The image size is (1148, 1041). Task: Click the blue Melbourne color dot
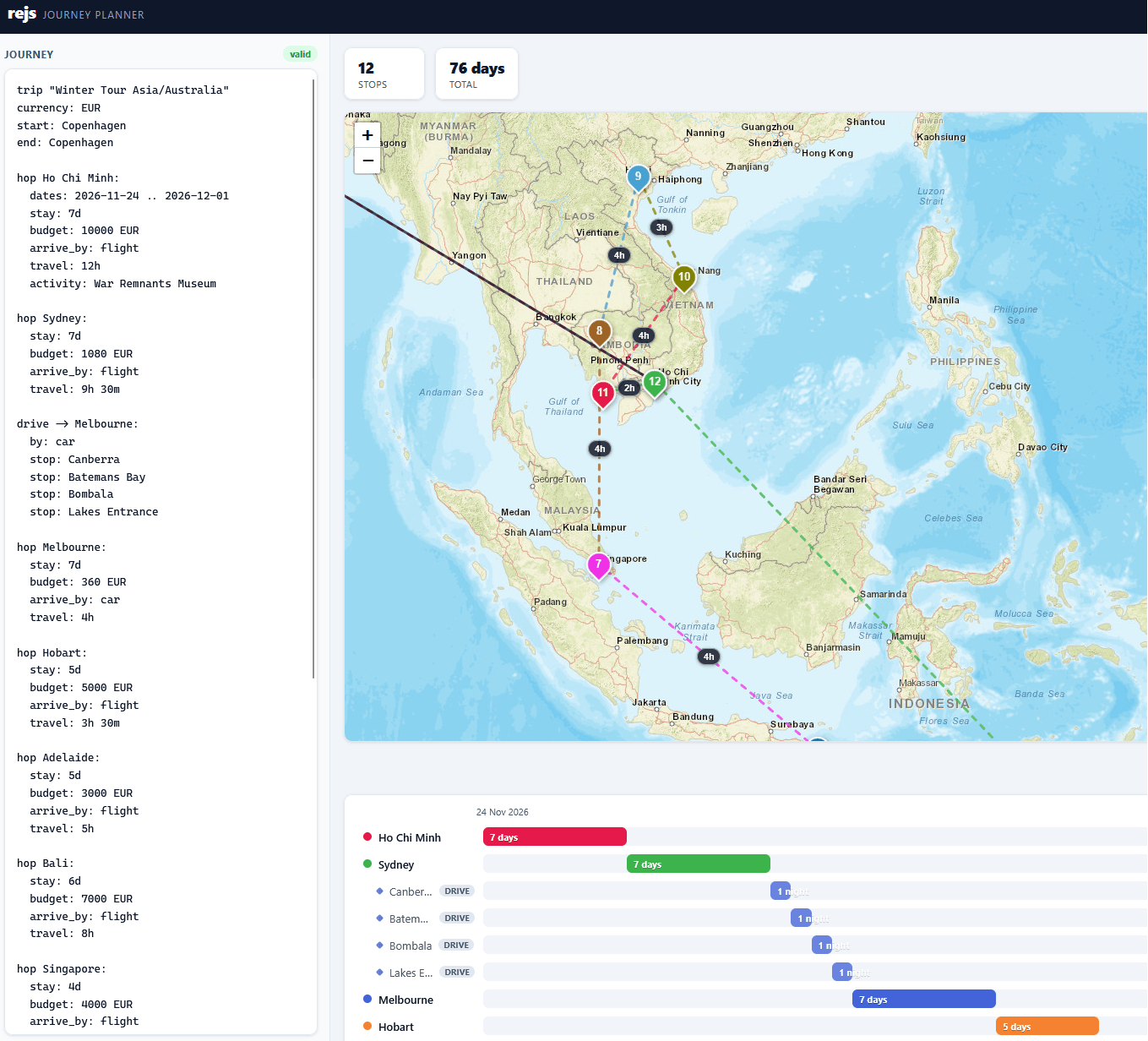pyautogui.click(x=367, y=999)
